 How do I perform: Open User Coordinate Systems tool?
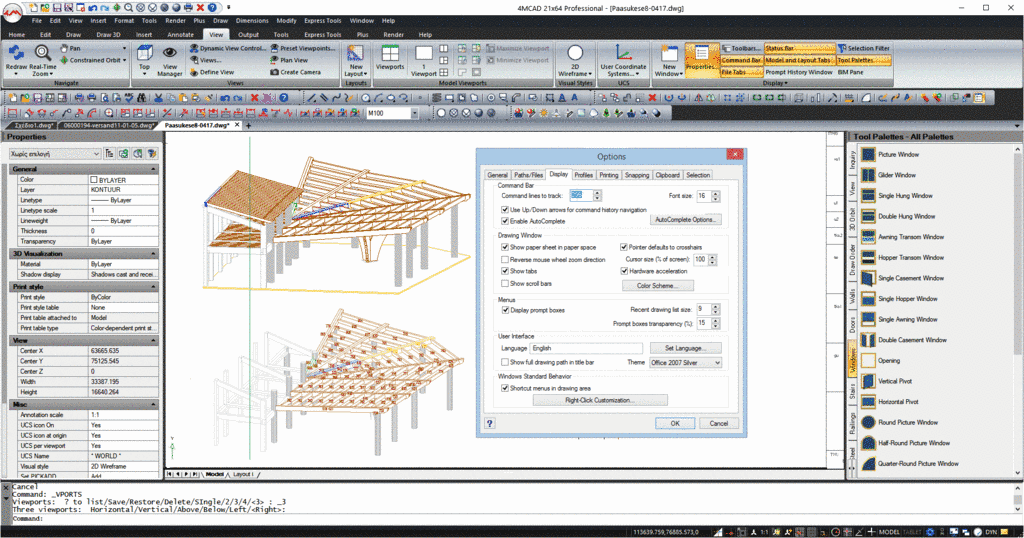[x=624, y=61]
